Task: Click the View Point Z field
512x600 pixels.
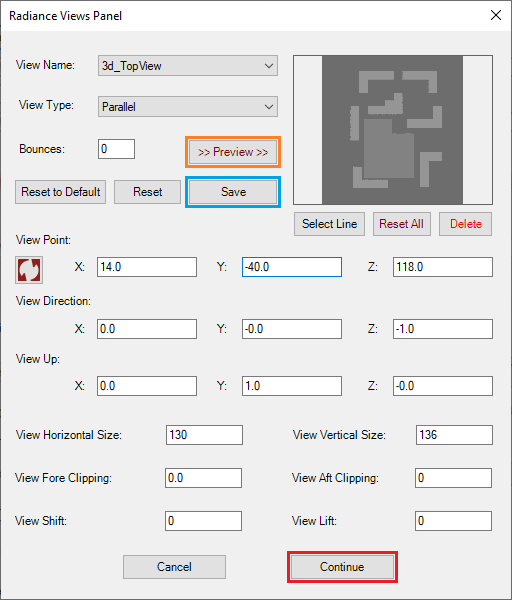Action: [x=443, y=267]
